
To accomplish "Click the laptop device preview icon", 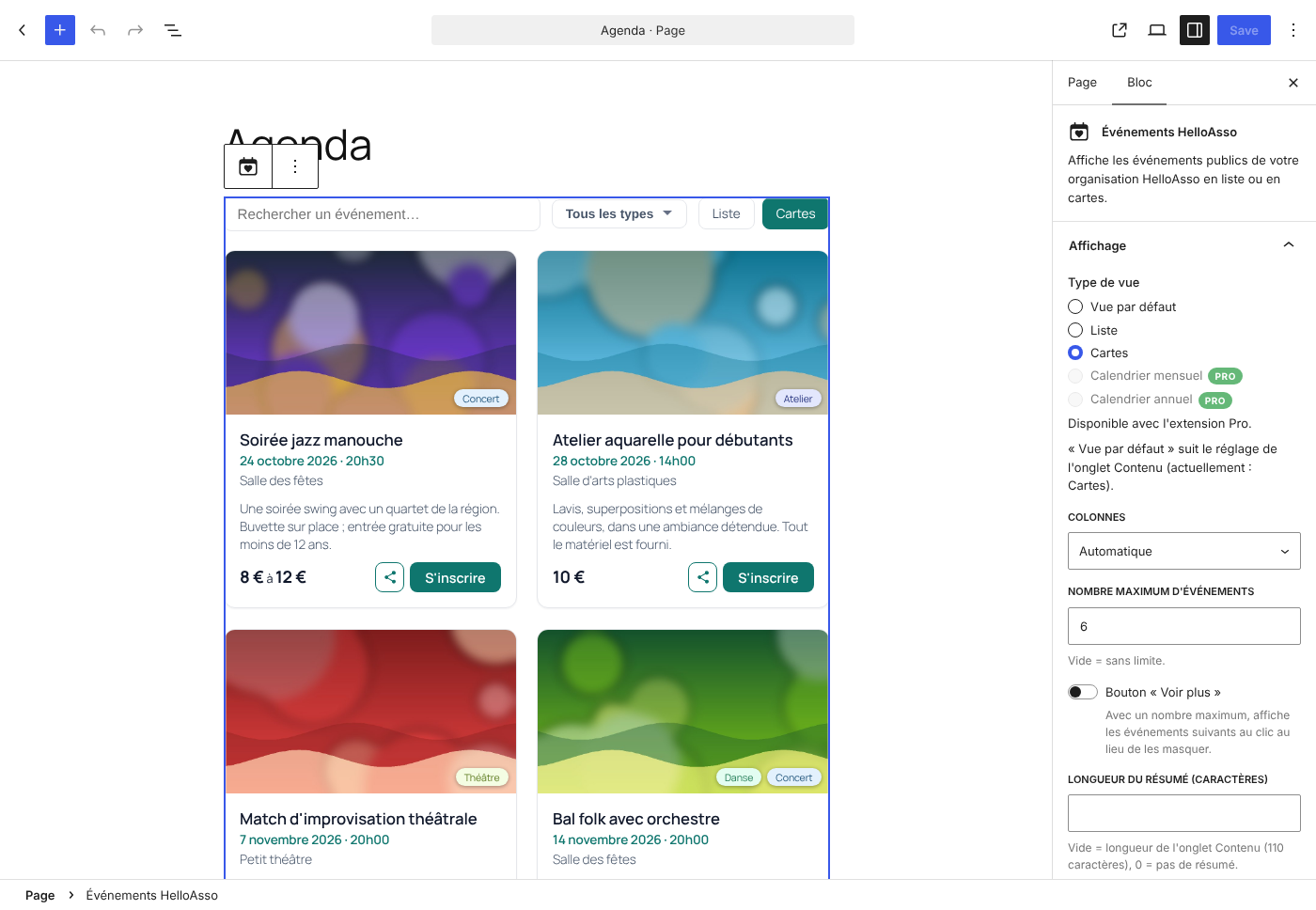I will (x=1157, y=30).
